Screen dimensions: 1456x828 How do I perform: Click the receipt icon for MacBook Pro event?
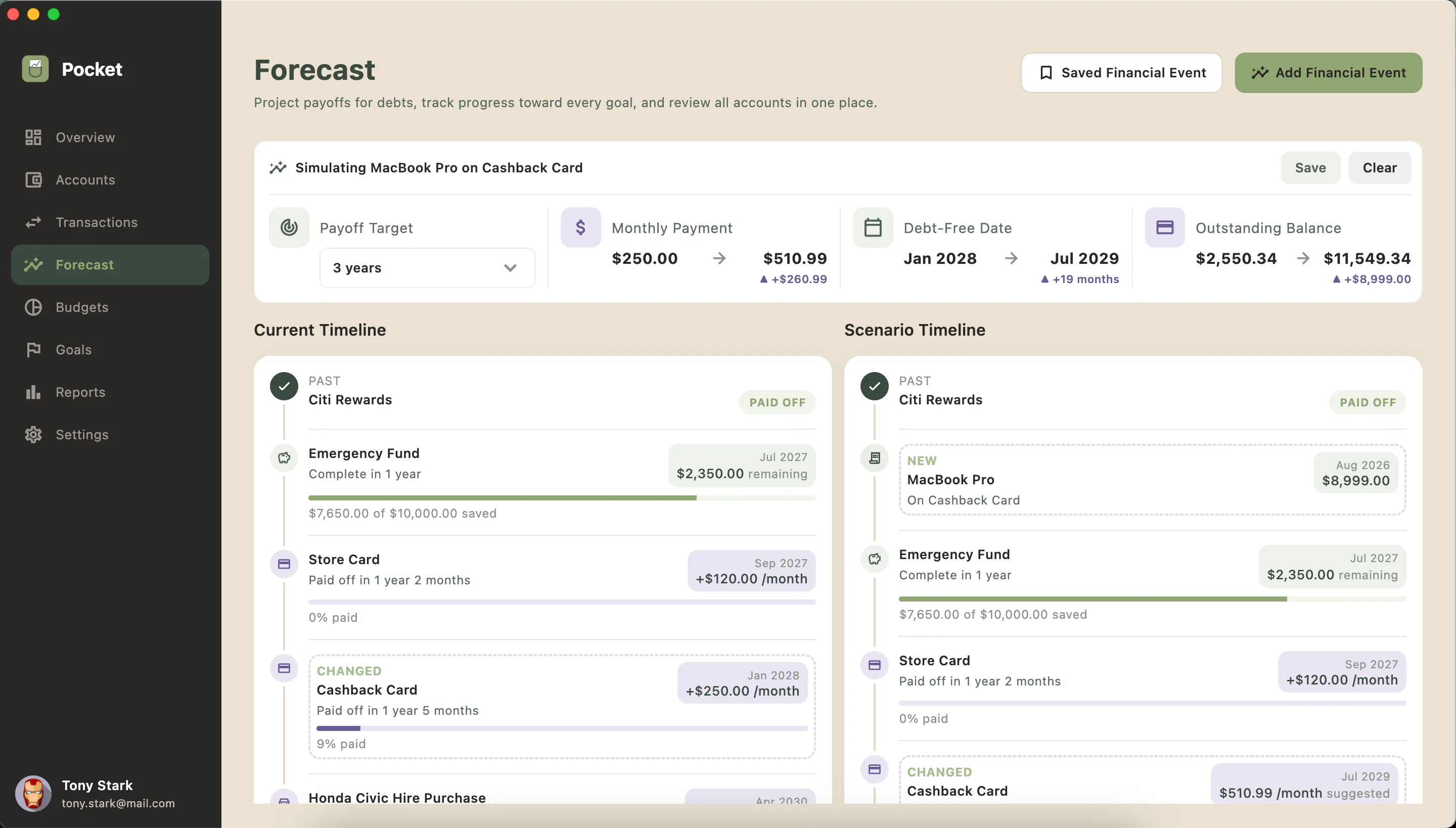click(x=874, y=458)
